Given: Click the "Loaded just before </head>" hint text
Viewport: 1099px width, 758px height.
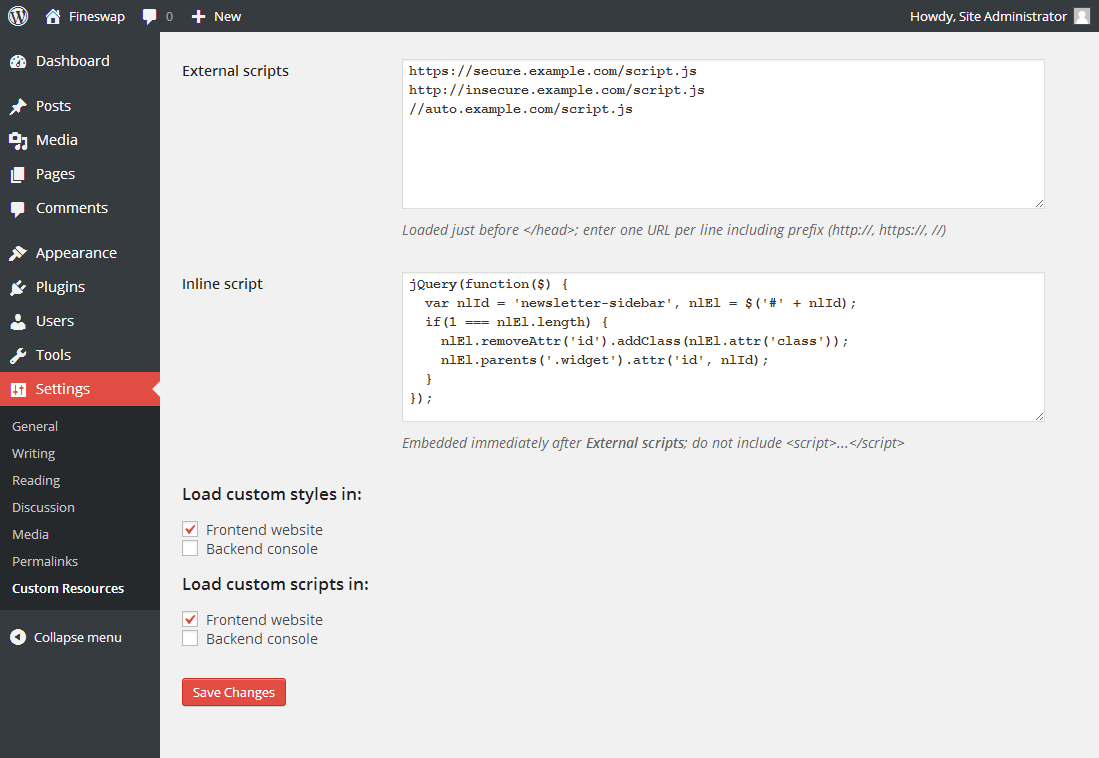Looking at the screenshot, I should [674, 230].
